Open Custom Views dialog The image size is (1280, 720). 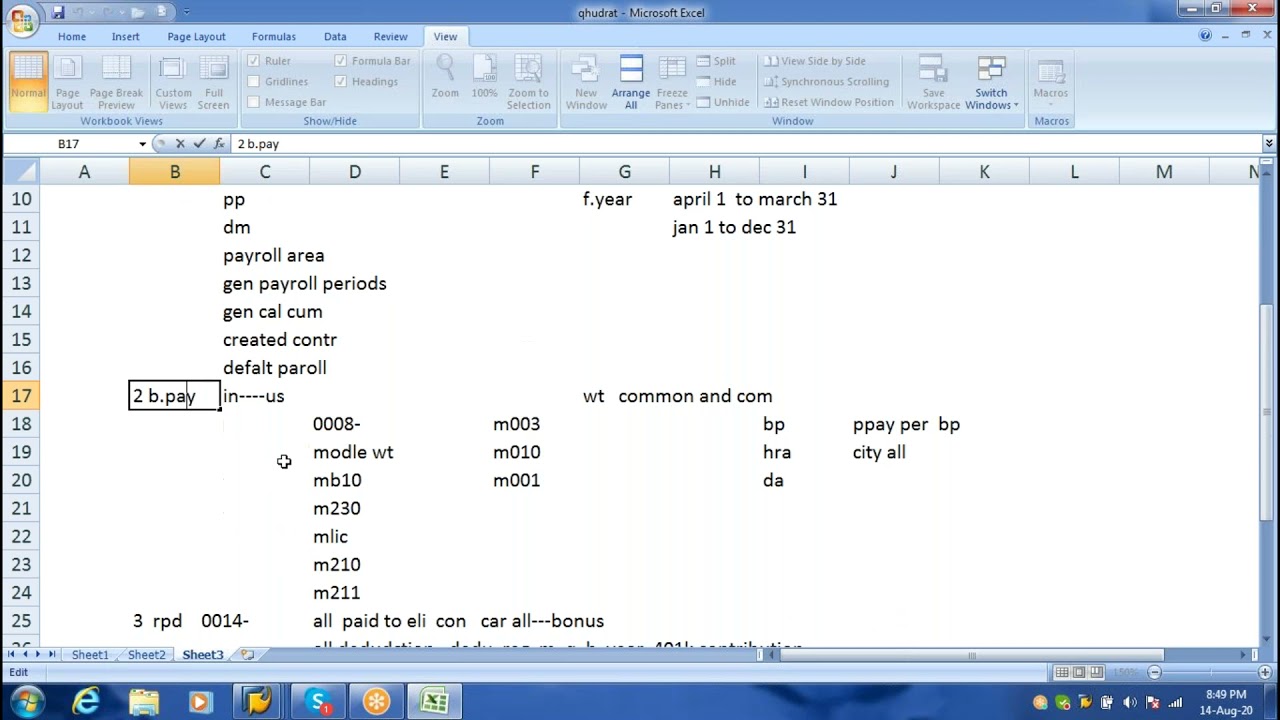click(173, 82)
